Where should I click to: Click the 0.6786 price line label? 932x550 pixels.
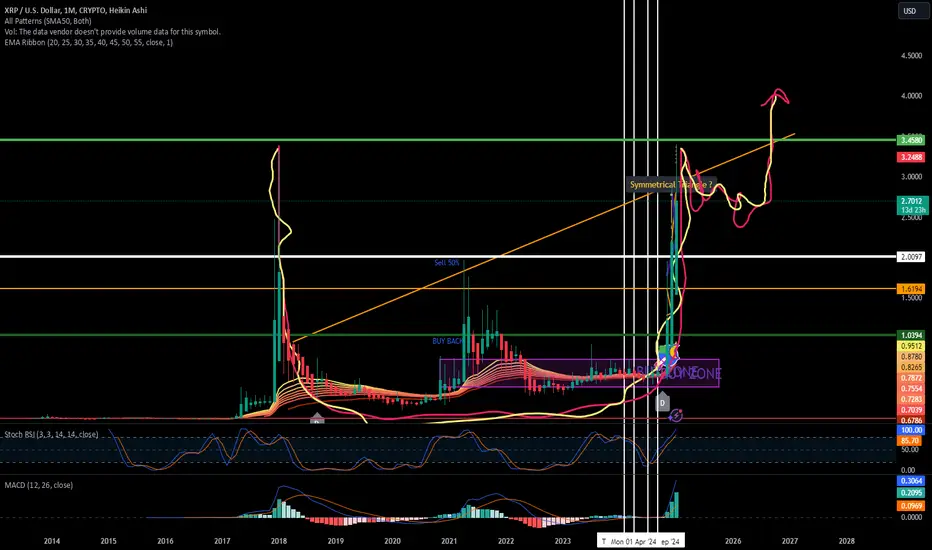(911, 420)
